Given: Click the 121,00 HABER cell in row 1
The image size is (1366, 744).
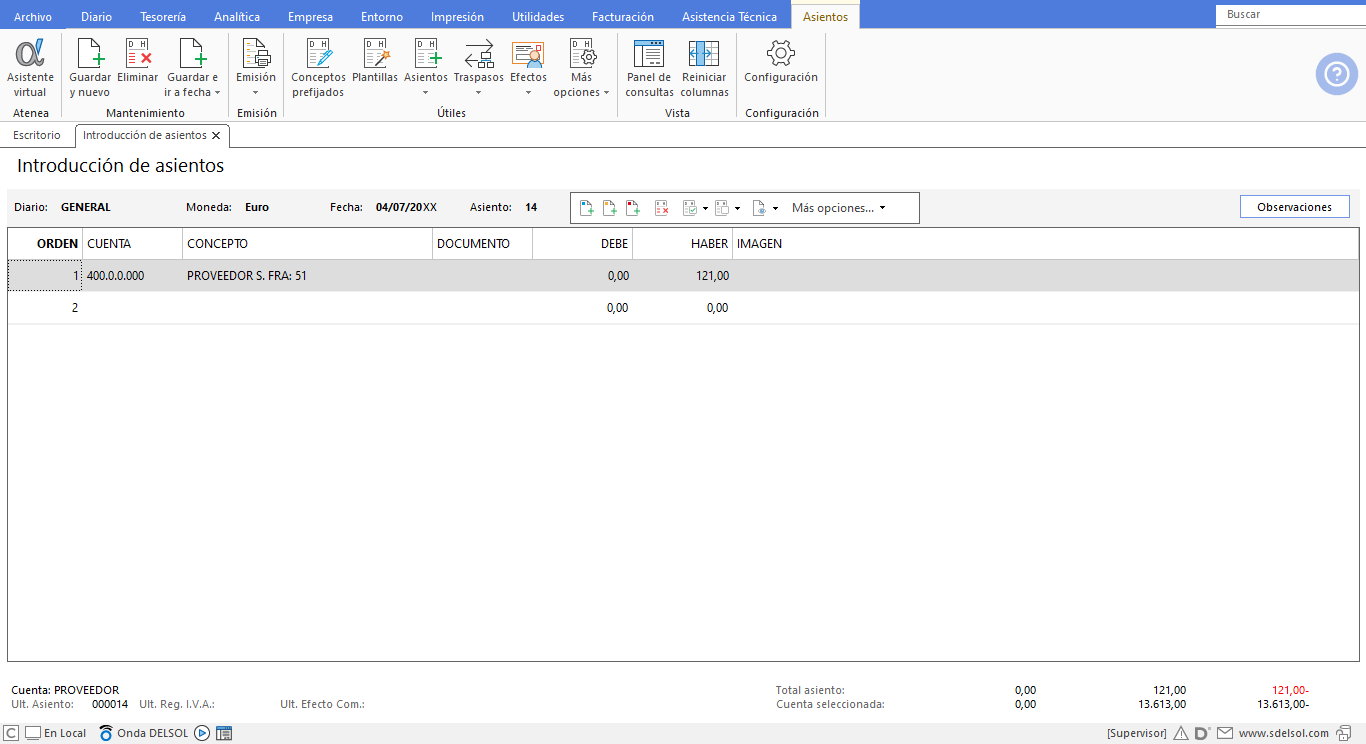Looking at the screenshot, I should point(682,276).
